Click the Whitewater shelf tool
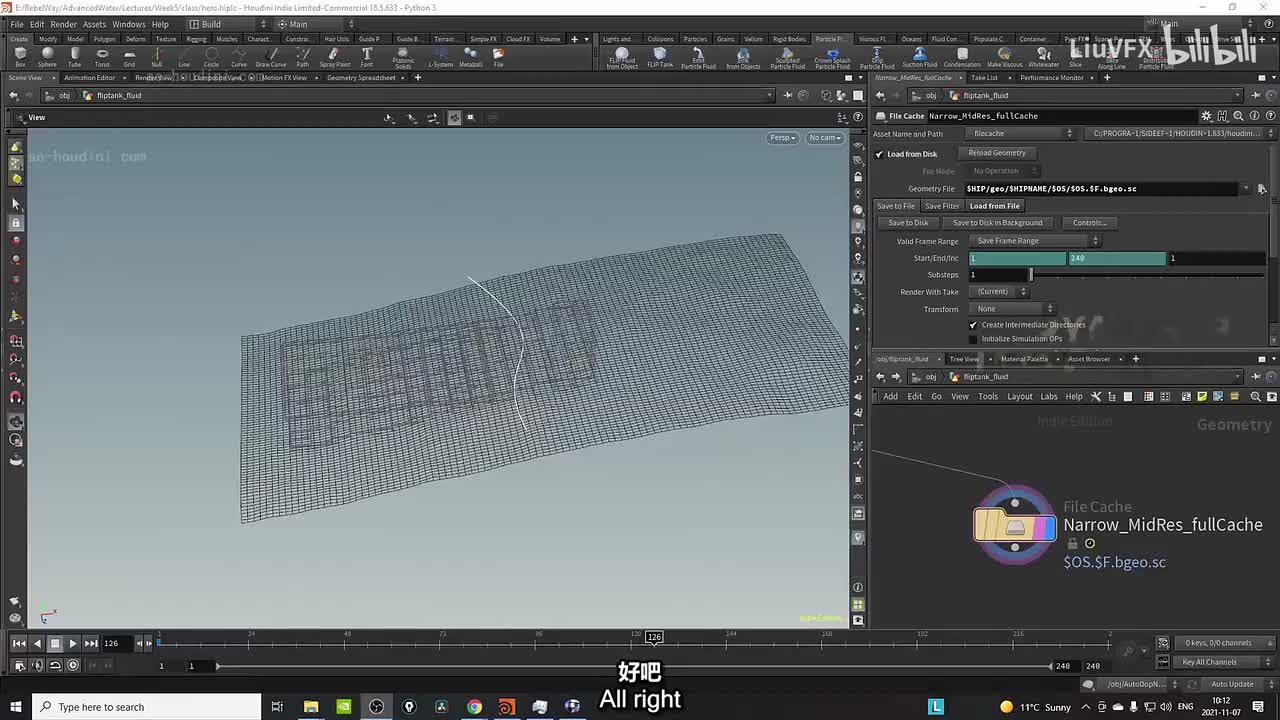1280x720 pixels. (x=1044, y=57)
